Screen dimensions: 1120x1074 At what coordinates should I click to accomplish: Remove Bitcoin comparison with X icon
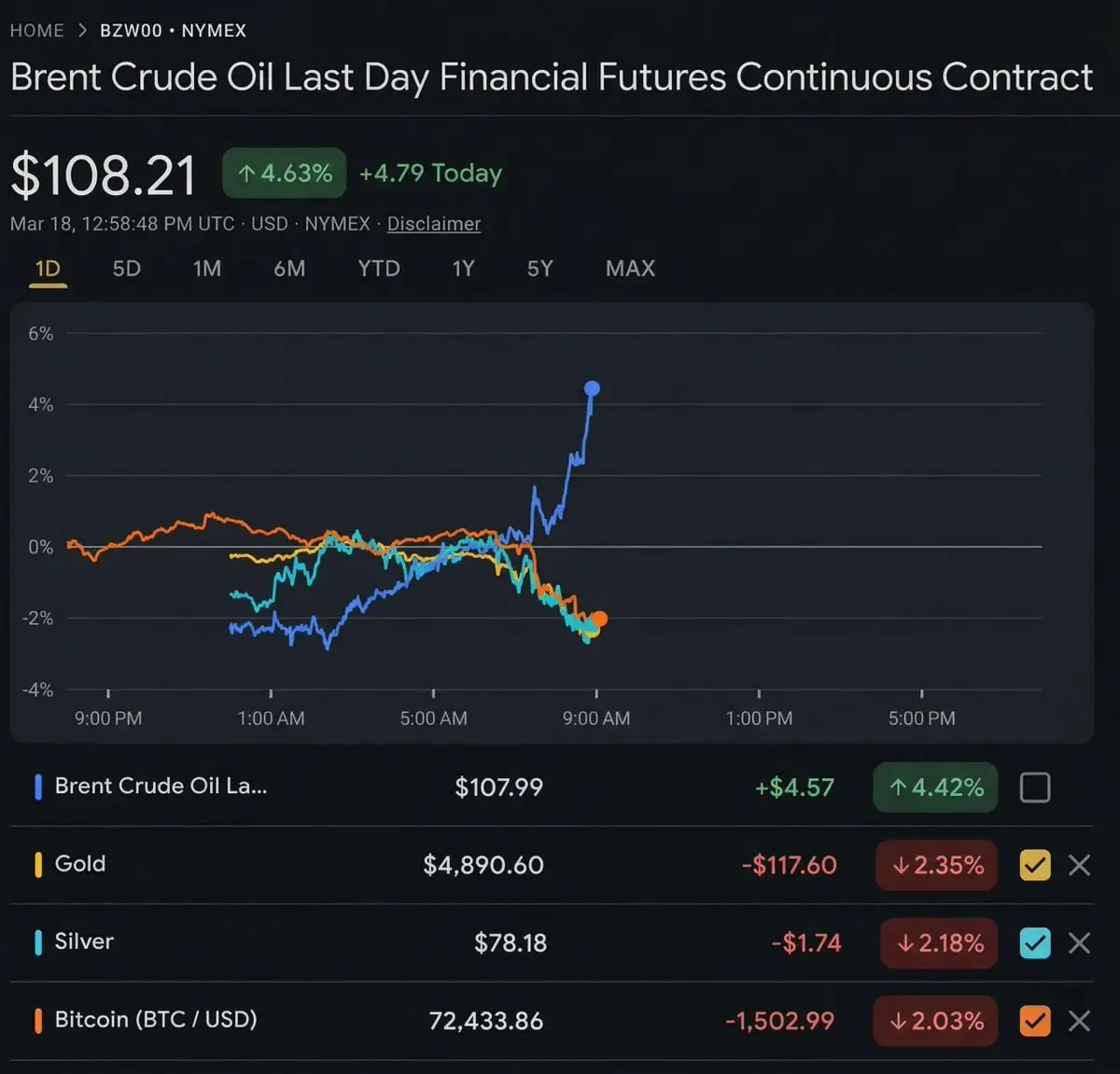[x=1079, y=1021]
